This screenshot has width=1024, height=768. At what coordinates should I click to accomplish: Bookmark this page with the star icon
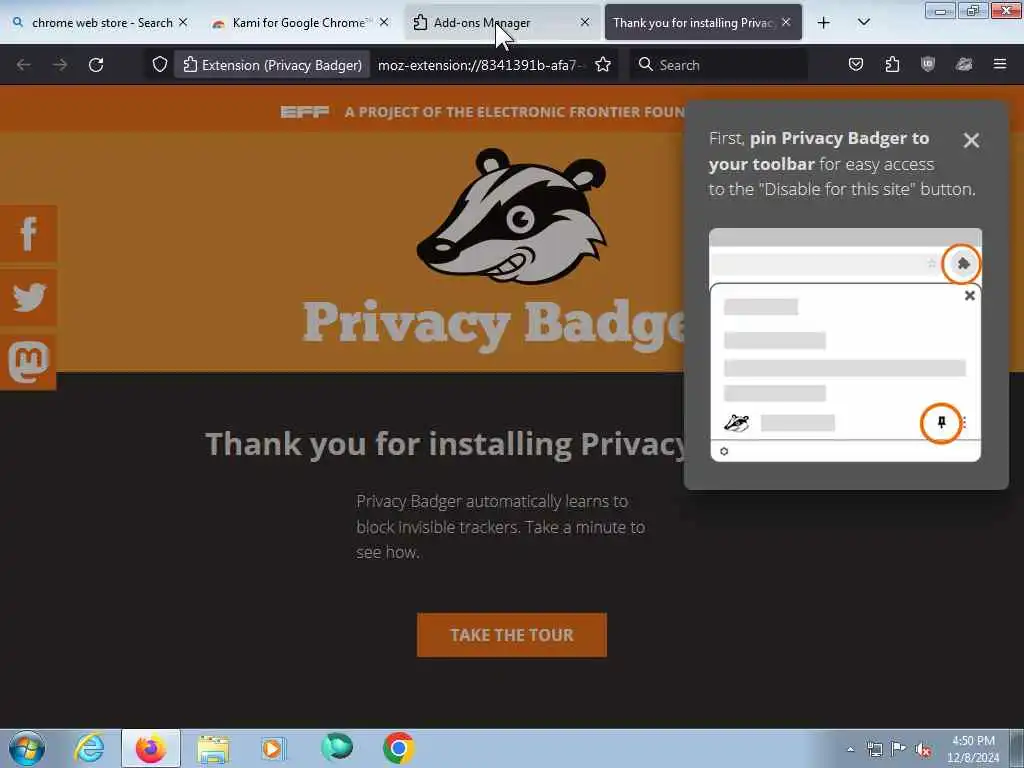pos(603,65)
